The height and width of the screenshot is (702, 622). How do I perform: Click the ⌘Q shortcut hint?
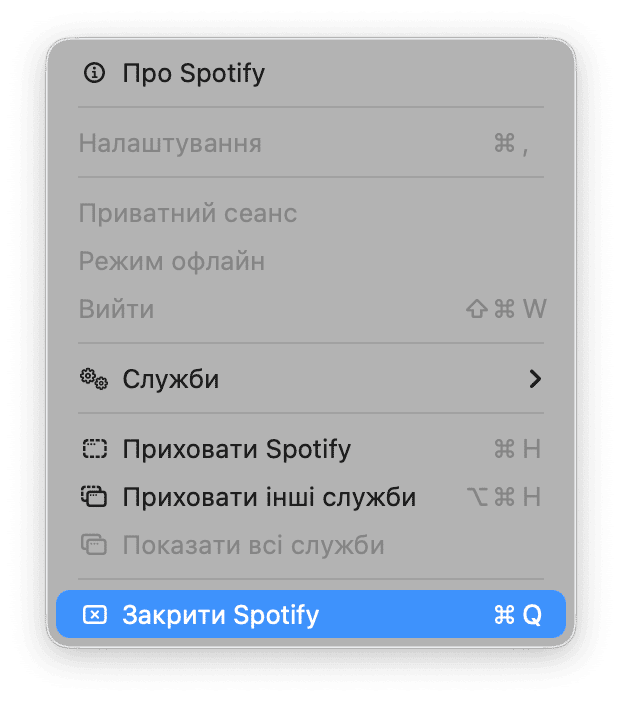point(517,614)
